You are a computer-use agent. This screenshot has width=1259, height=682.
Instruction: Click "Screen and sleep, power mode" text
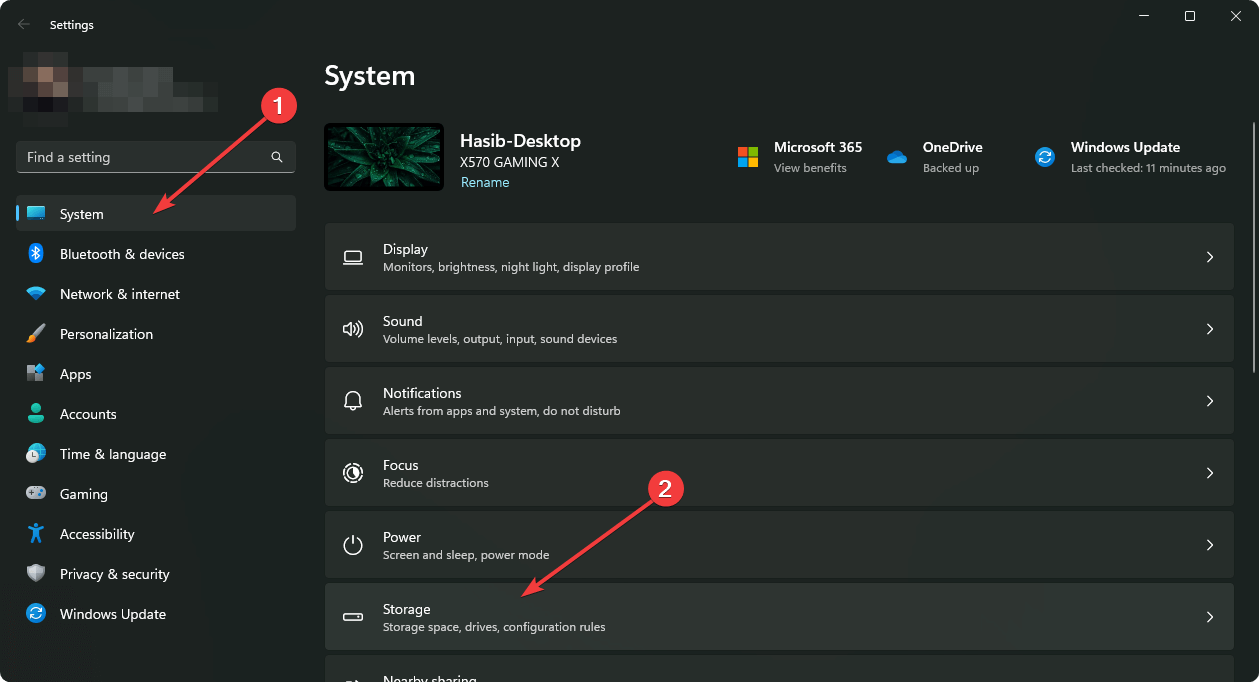[x=466, y=555]
